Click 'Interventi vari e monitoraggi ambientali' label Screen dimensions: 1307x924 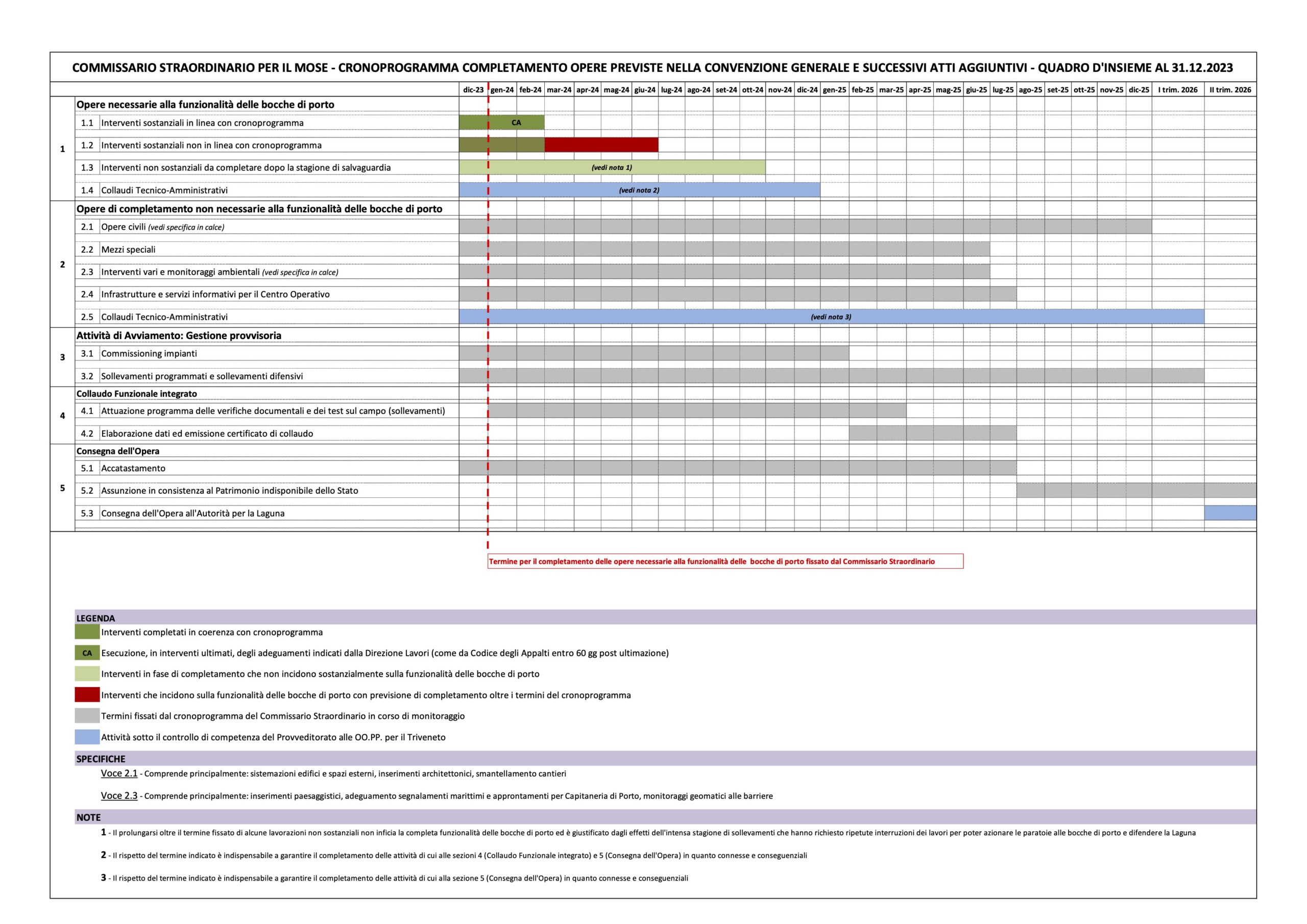click(220, 272)
